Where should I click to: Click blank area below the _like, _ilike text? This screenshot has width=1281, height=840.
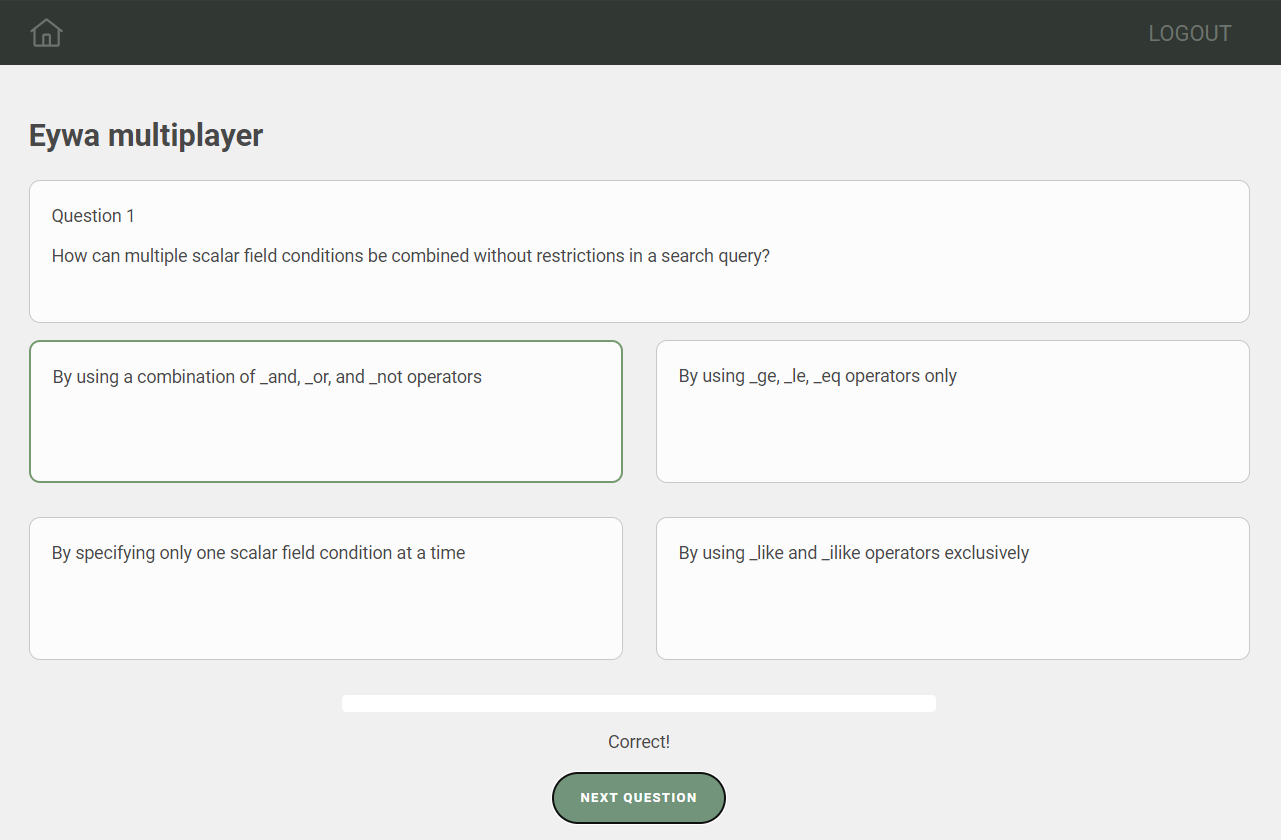point(952,615)
